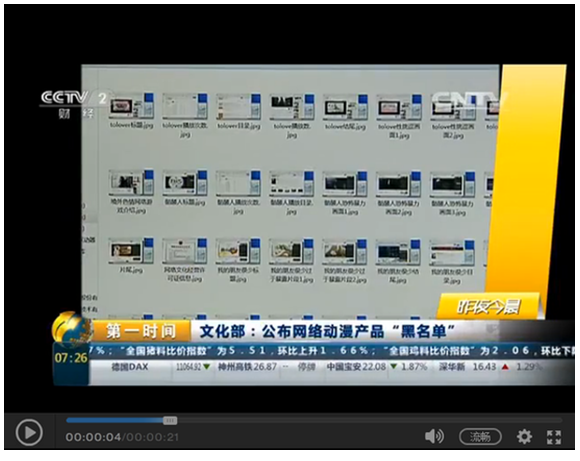The height and width of the screenshot is (461, 580).
Task: Enter fullscreen with the expand arrows icon
Action: [x=554, y=437]
